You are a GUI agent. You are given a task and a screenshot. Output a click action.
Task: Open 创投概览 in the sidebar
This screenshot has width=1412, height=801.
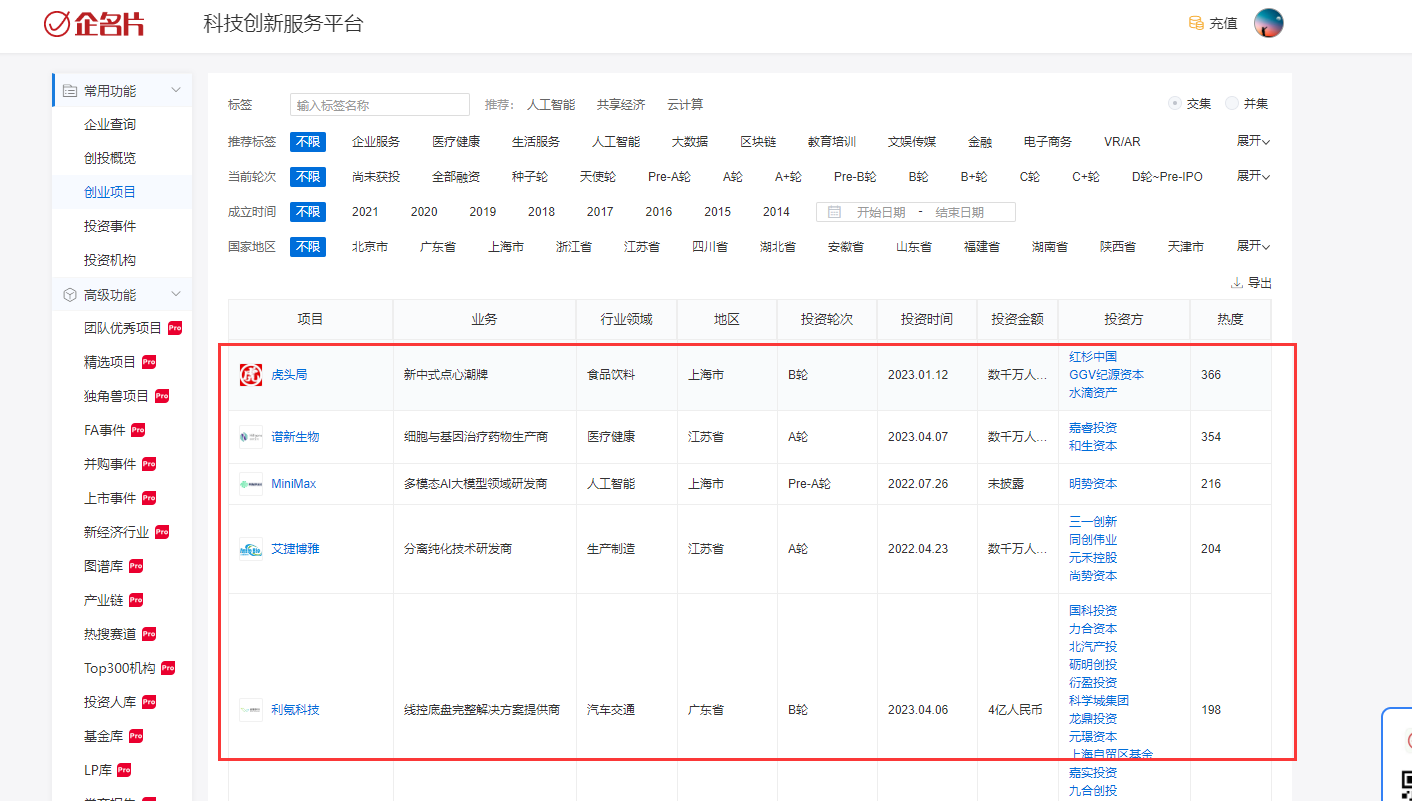click(x=110, y=159)
